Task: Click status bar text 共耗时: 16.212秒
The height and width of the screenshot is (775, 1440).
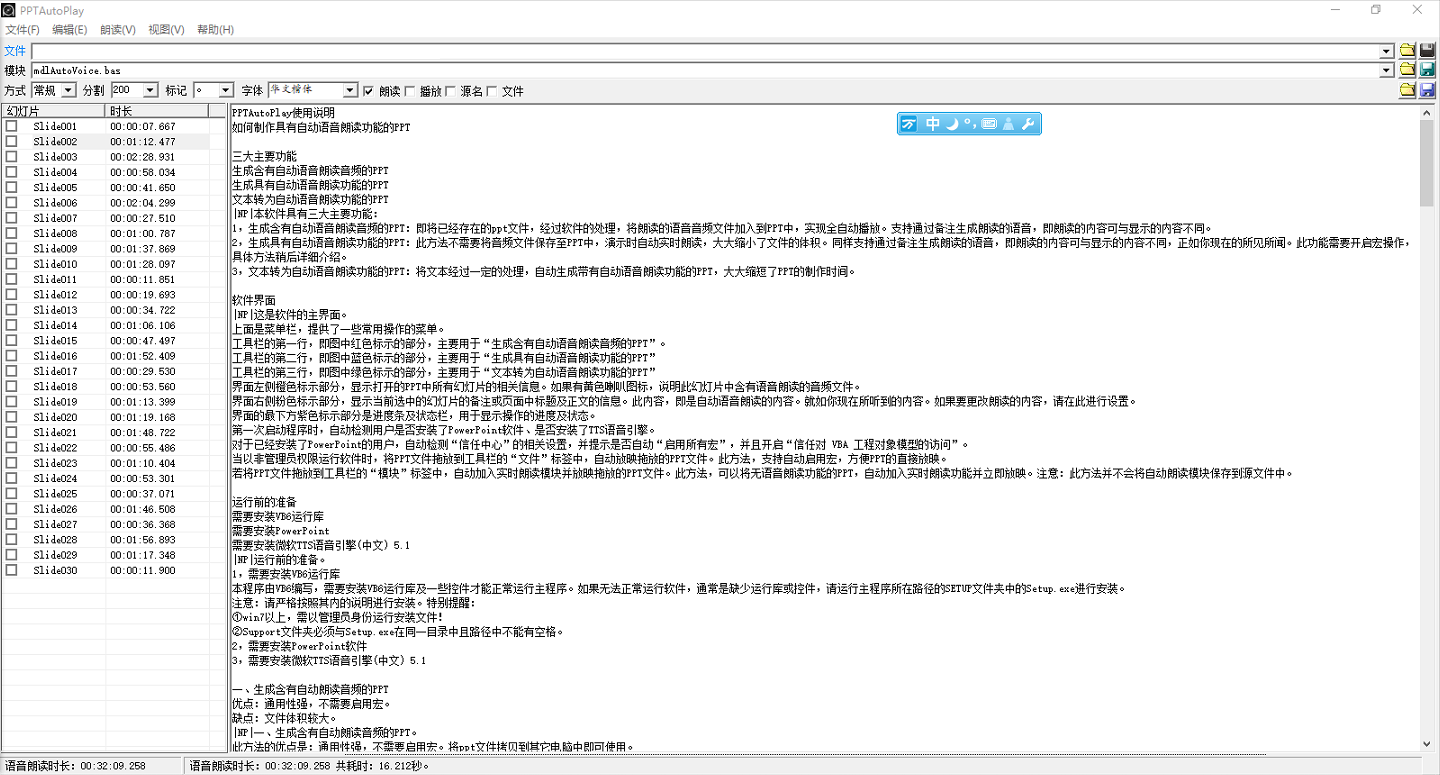Action: (382, 766)
